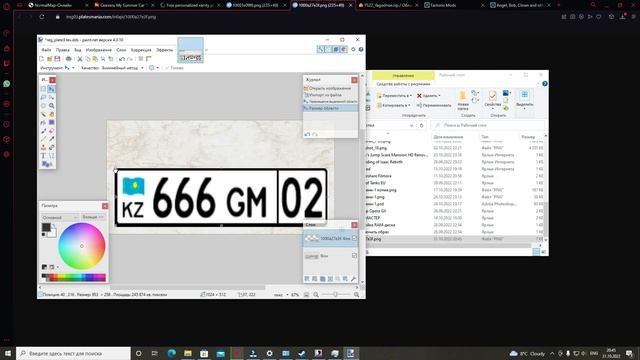Open Explorer address bar history dropdown
640x360 pixels.
(411, 126)
